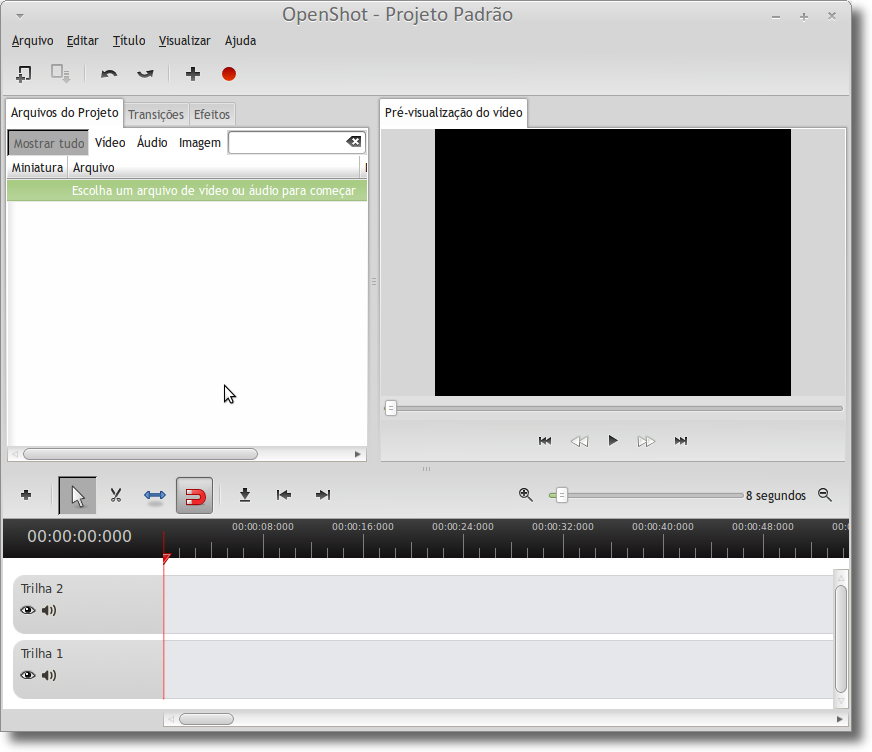Open the Título menu

tap(129, 41)
